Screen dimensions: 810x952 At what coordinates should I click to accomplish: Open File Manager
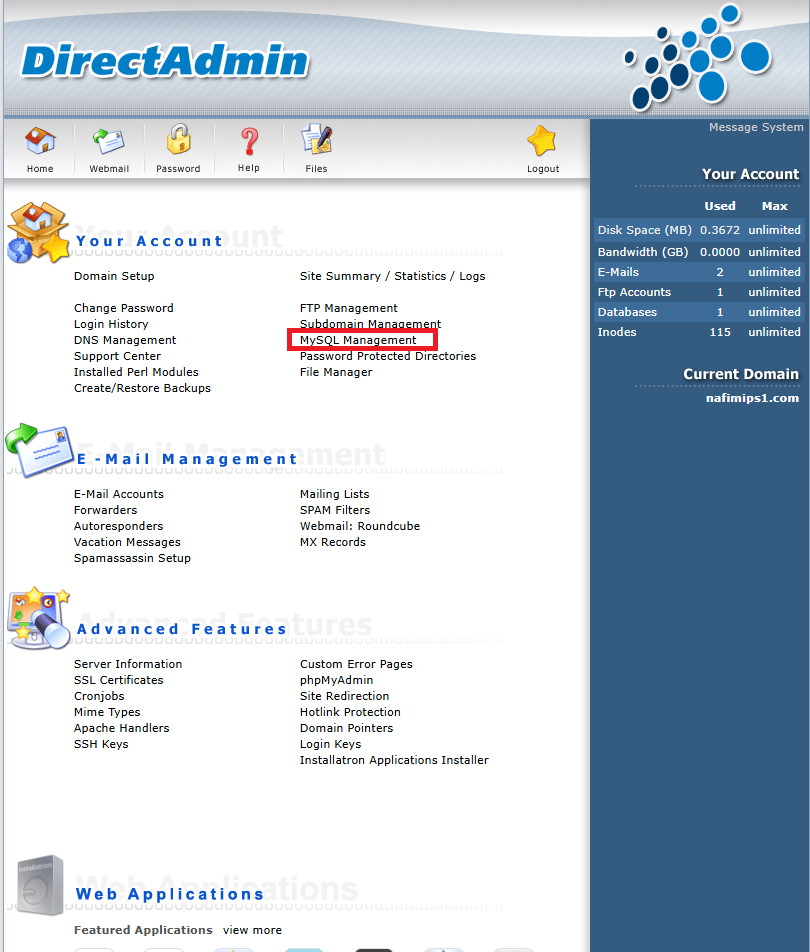point(336,372)
